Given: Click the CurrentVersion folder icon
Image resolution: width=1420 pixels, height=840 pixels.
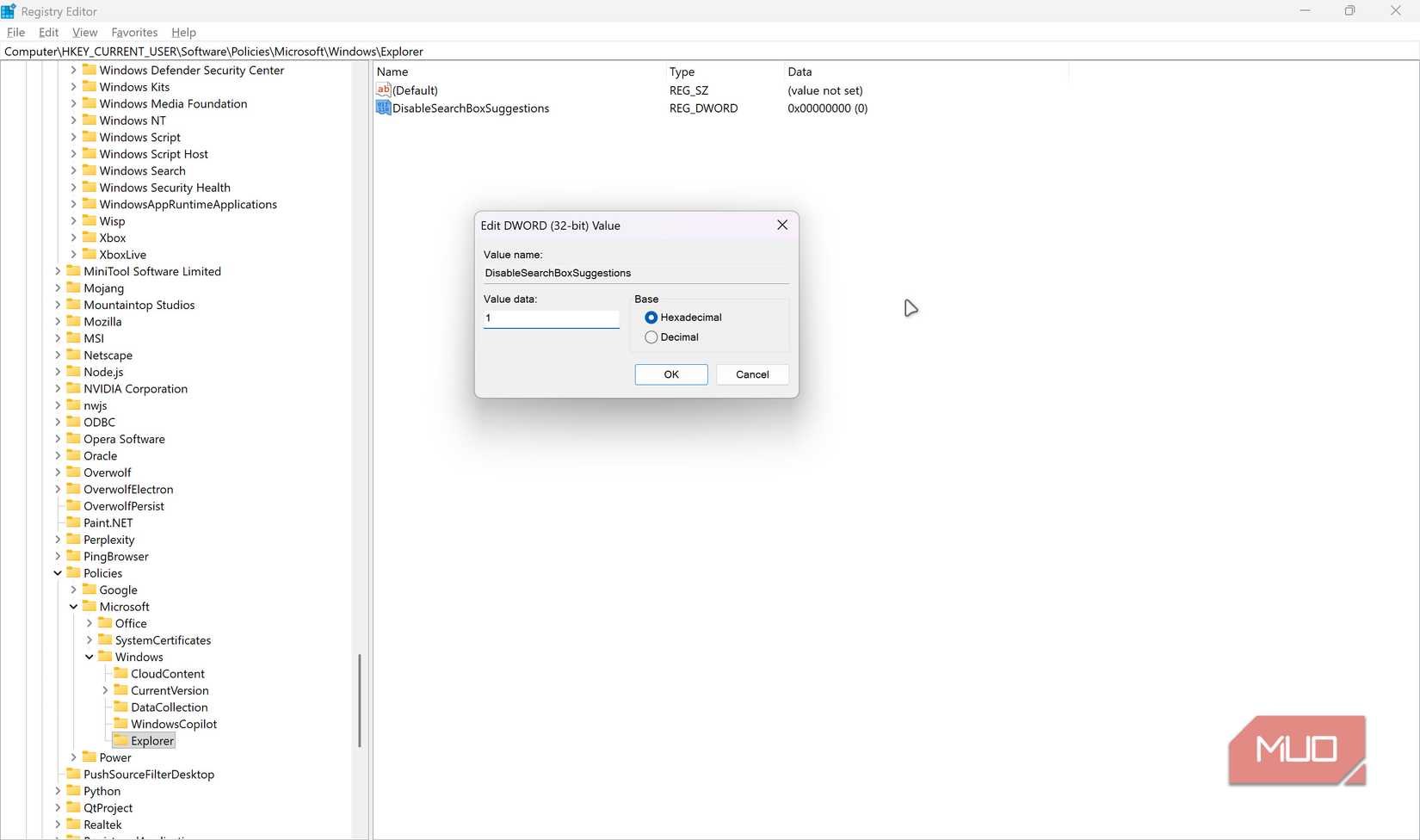Looking at the screenshot, I should click(120, 689).
